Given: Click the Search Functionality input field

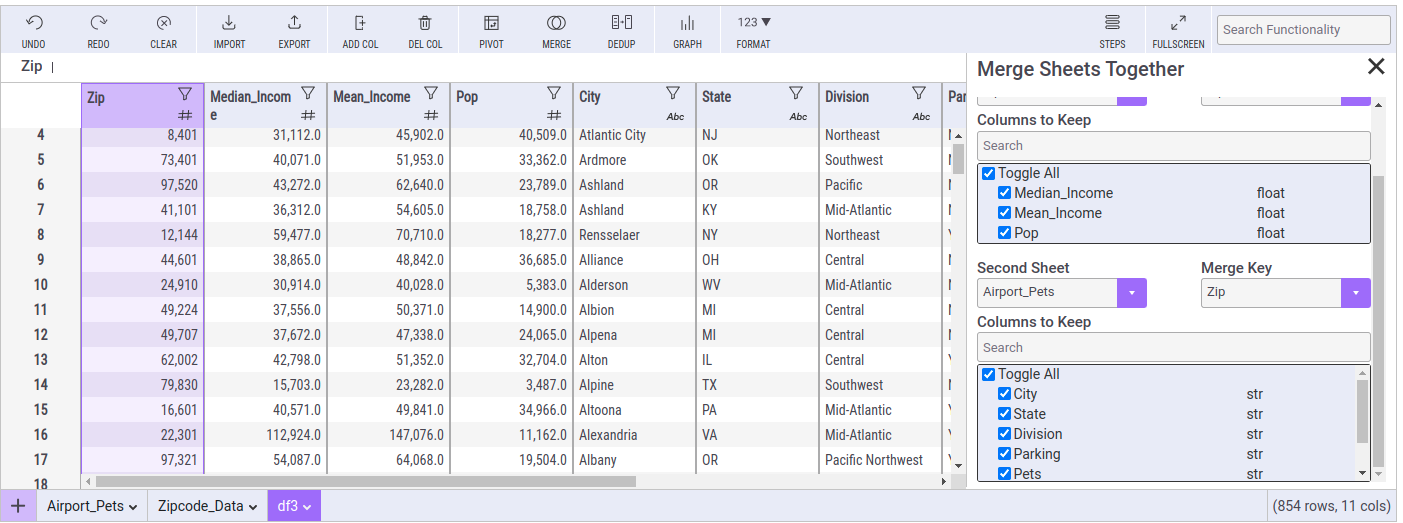Looking at the screenshot, I should tap(1303, 30).
